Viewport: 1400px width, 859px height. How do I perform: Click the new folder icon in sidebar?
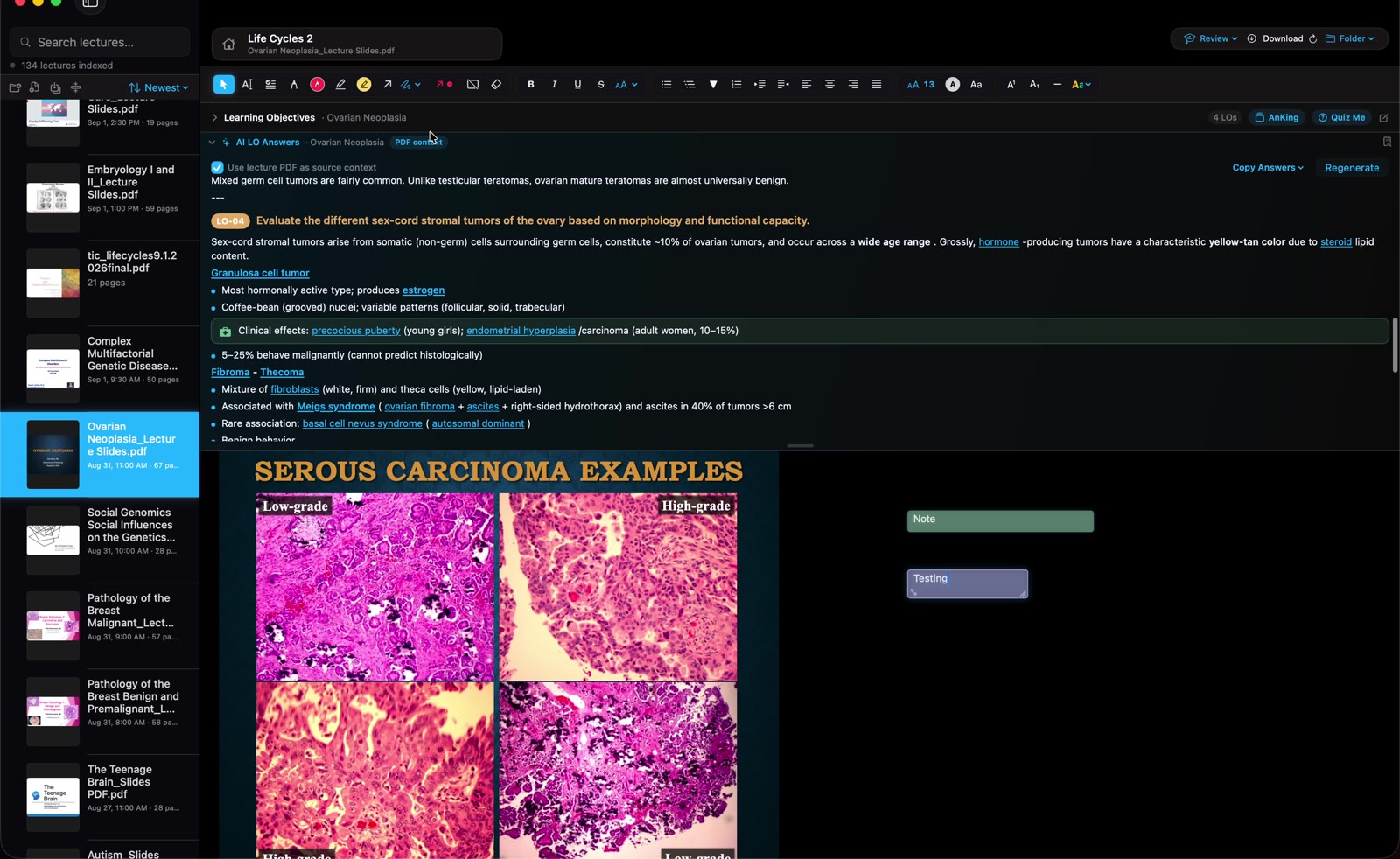pyautogui.click(x=15, y=87)
